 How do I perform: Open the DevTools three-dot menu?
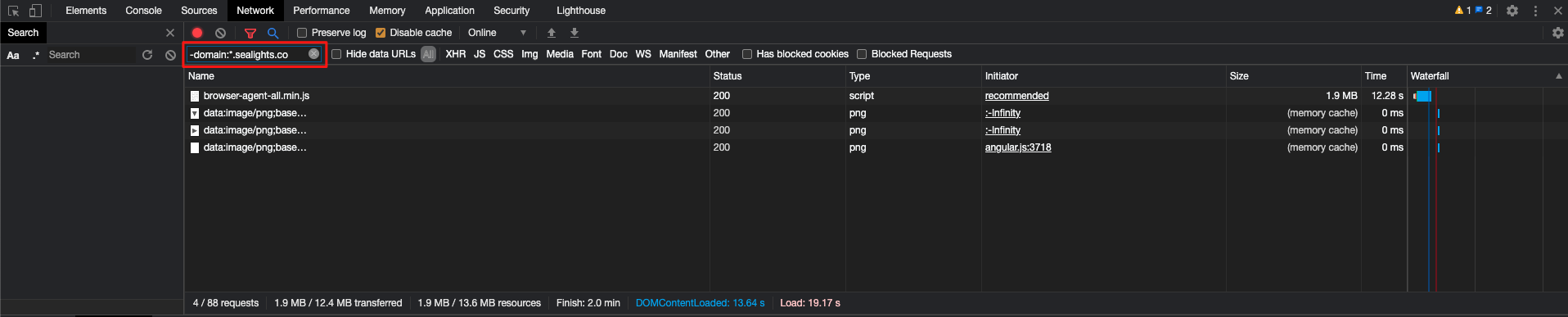pos(1535,11)
